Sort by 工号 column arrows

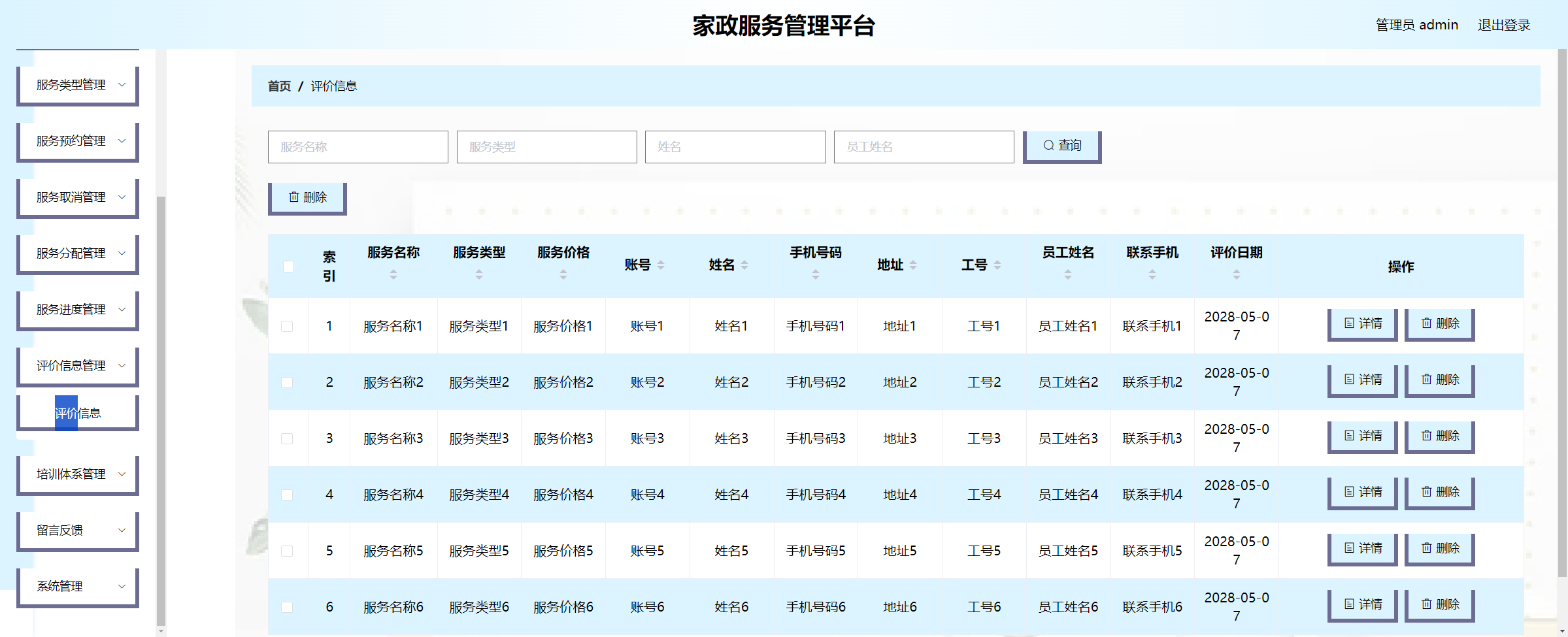click(997, 265)
